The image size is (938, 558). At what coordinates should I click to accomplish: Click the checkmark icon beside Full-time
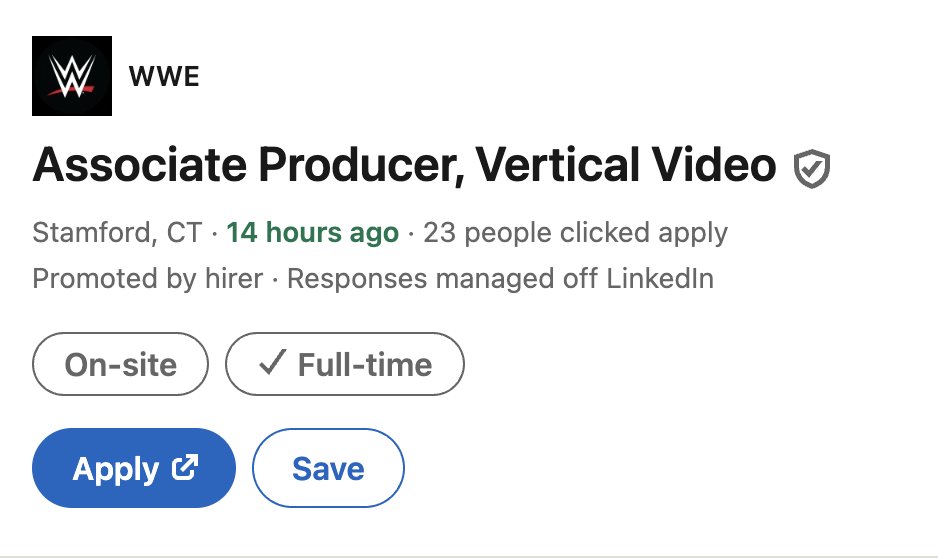tap(272, 363)
